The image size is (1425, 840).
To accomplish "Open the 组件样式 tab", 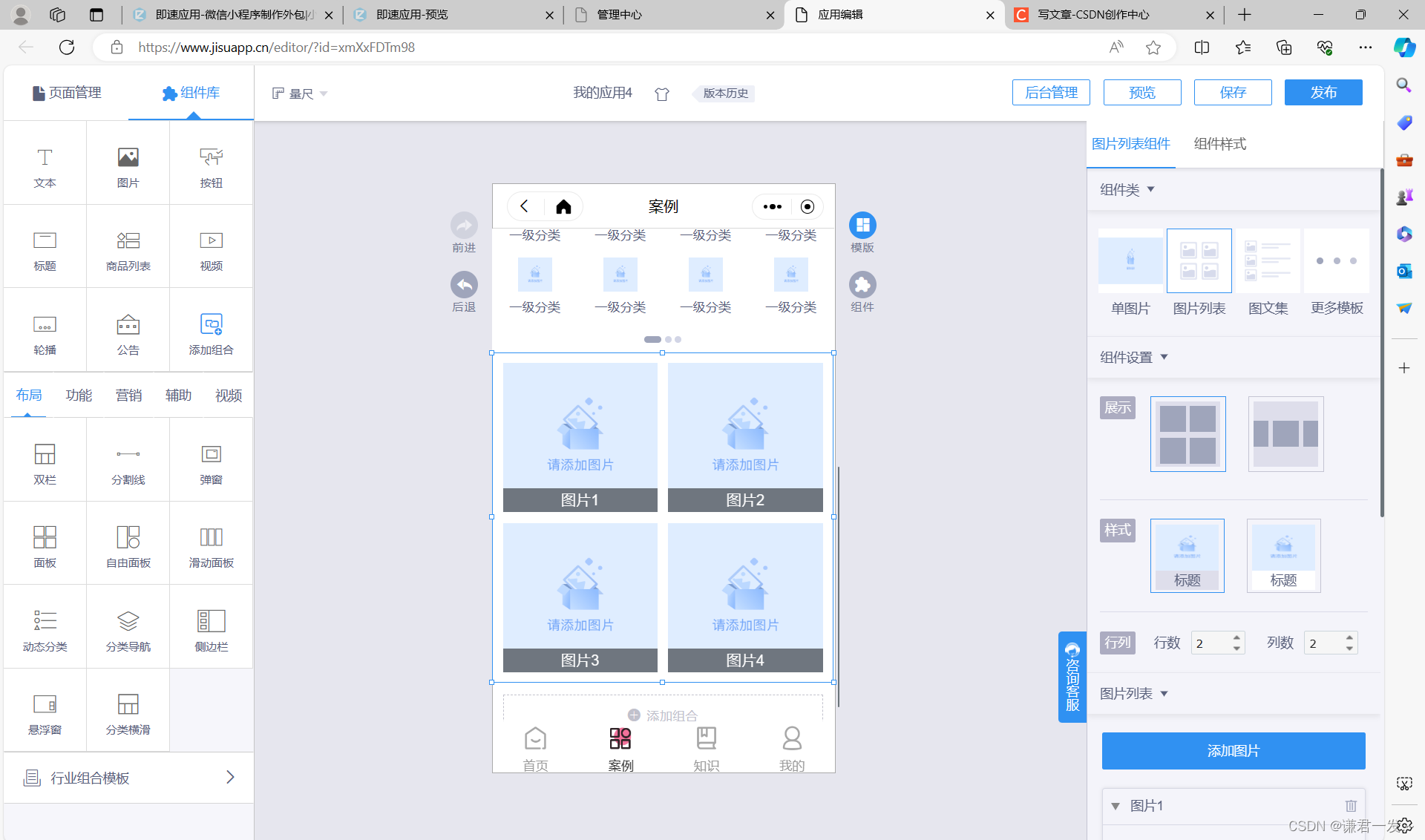I will [1219, 144].
